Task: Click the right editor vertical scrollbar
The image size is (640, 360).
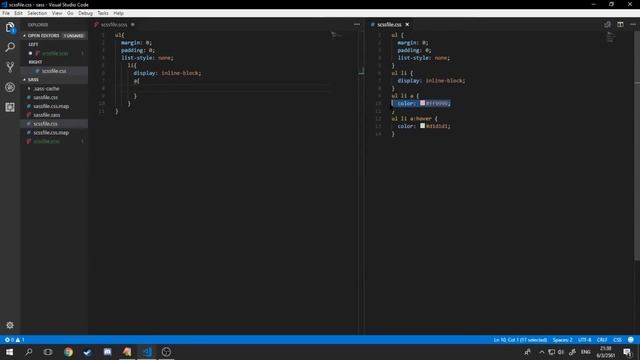Action: click(637, 146)
